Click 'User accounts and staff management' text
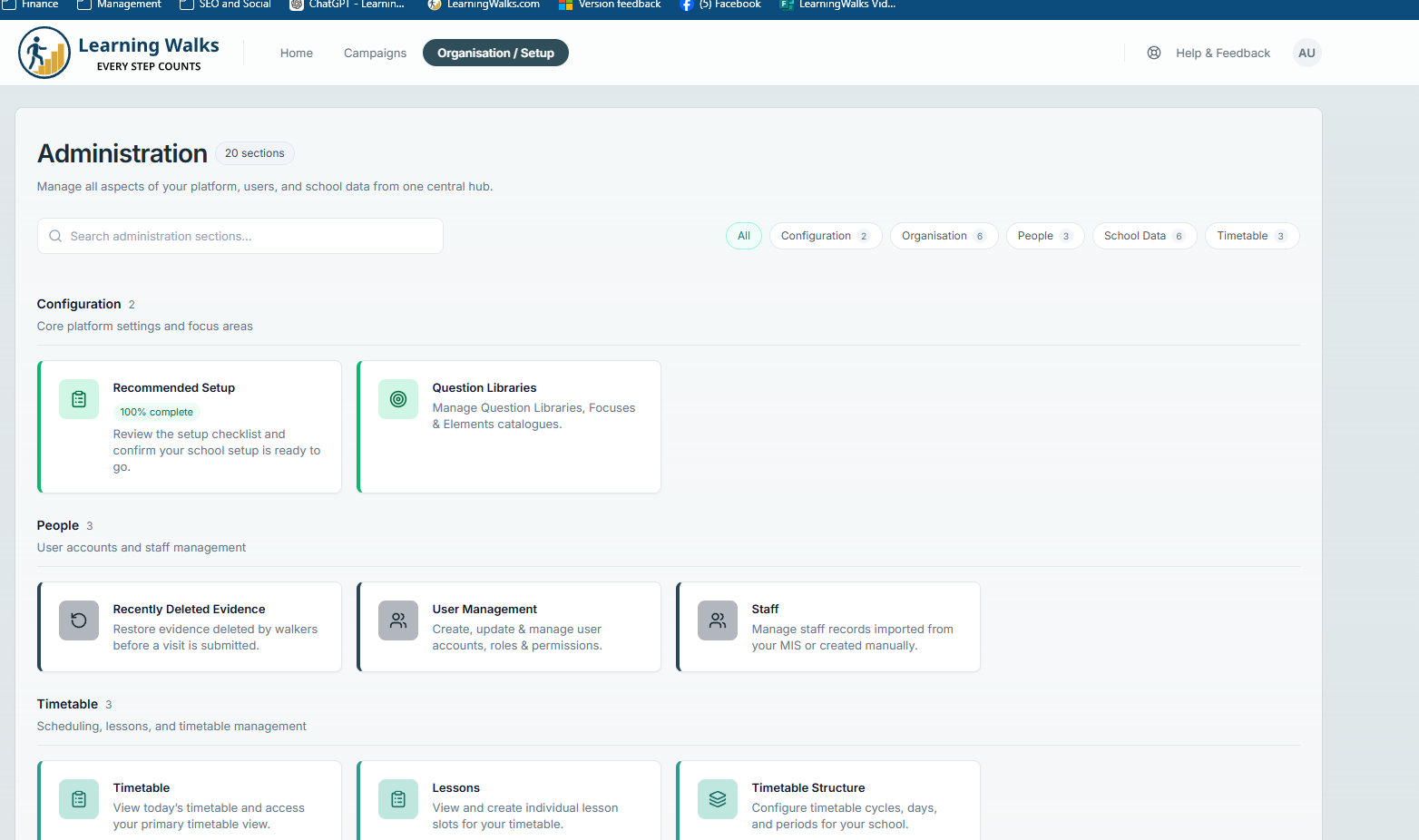 (142, 548)
